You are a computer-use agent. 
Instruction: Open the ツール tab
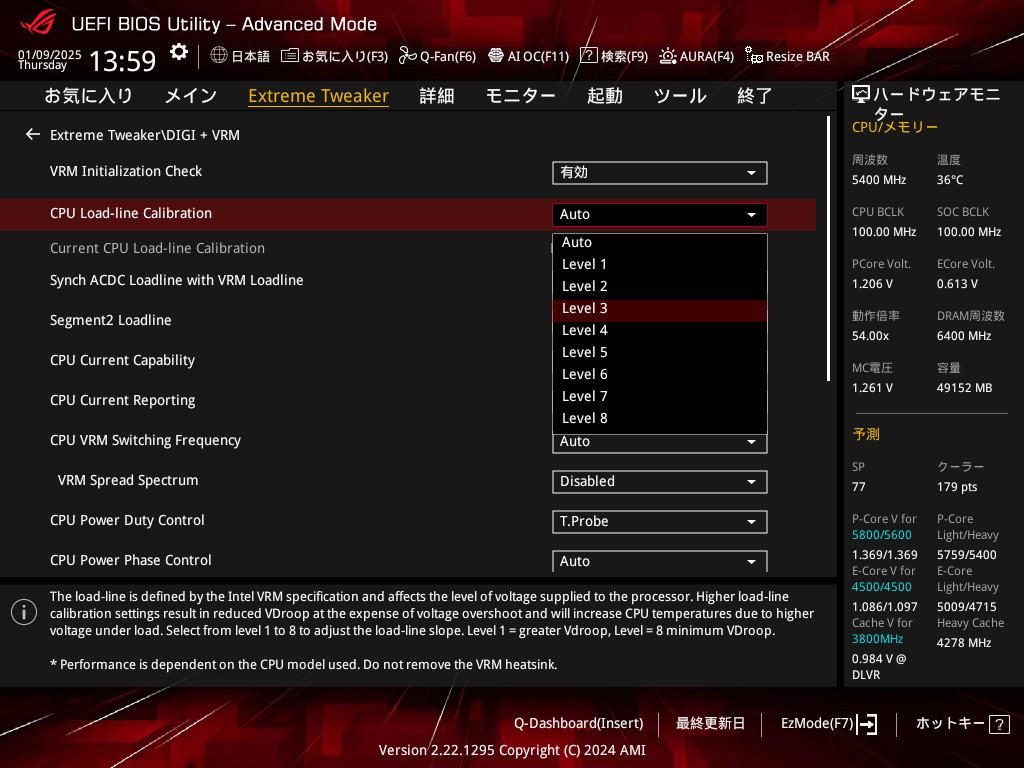[680, 96]
